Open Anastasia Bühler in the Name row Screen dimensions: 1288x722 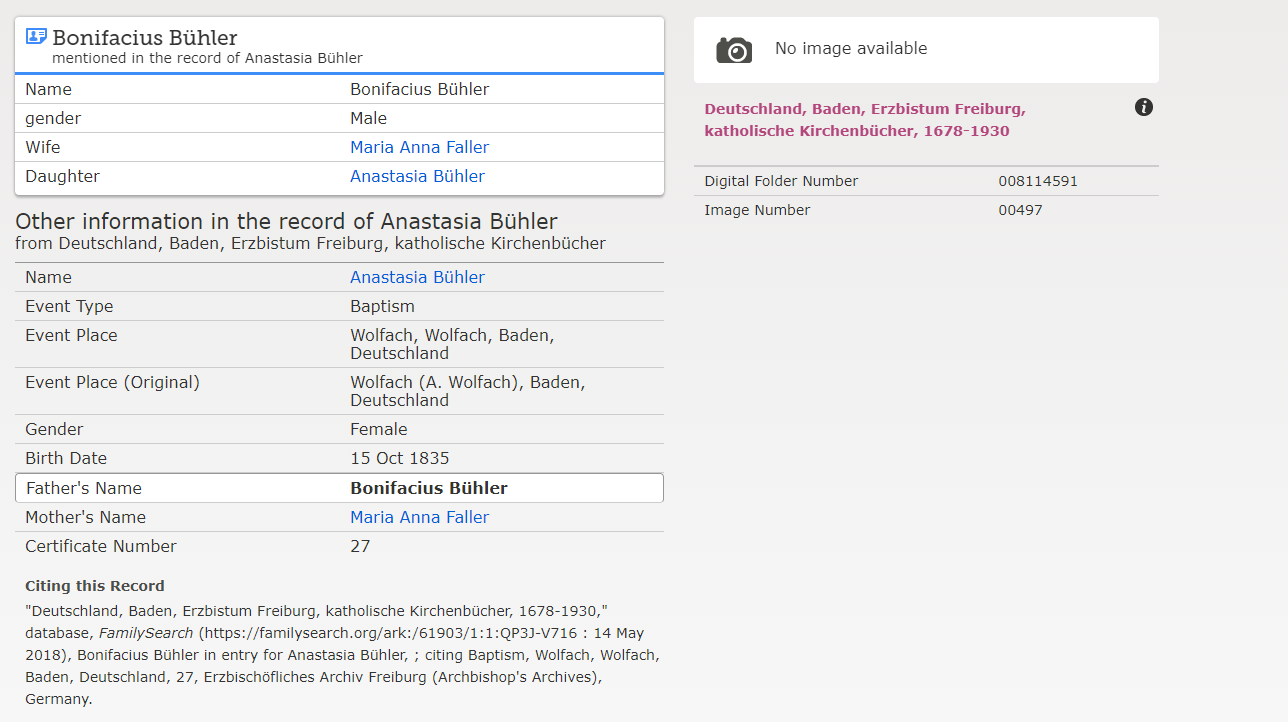(417, 277)
